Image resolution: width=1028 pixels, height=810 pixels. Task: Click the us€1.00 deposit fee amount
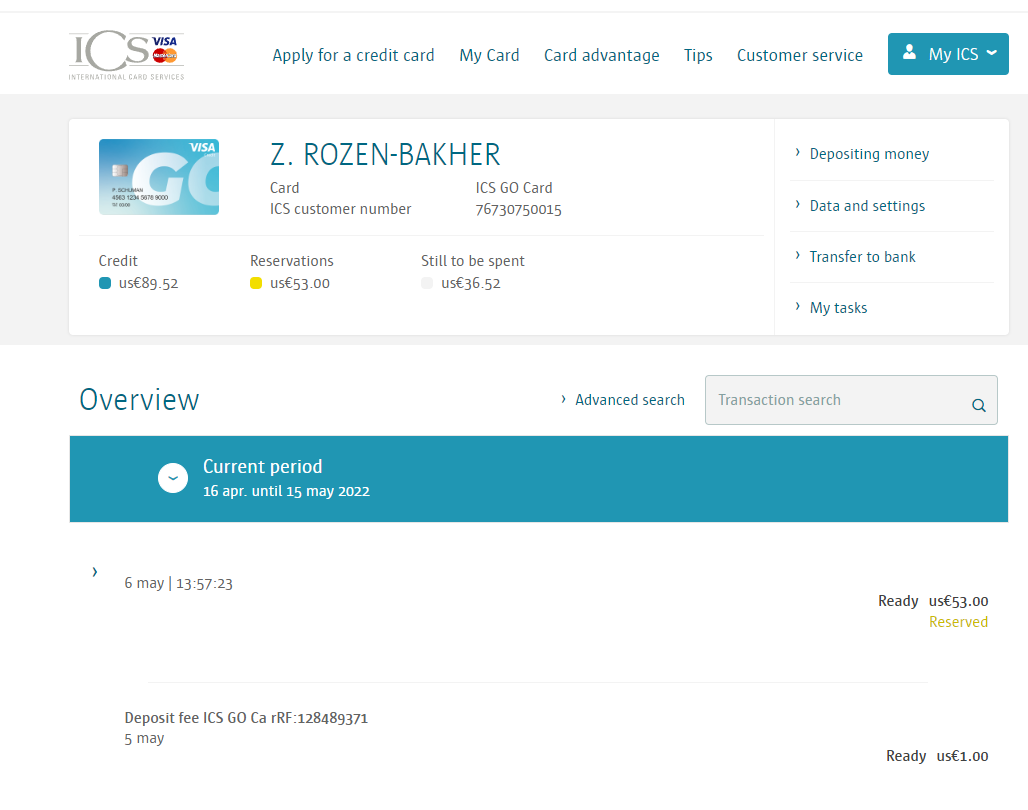(962, 756)
